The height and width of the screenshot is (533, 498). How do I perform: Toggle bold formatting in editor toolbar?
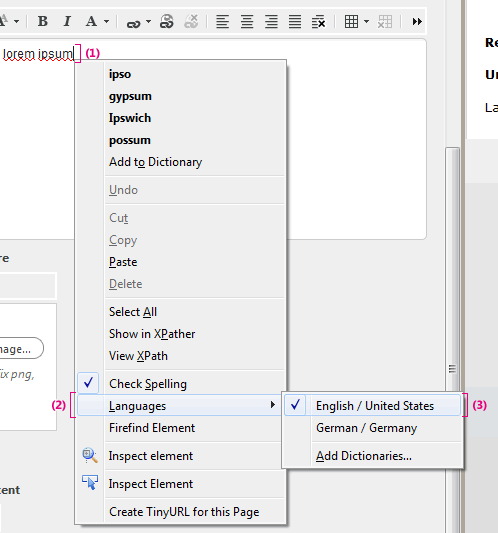click(x=43, y=21)
